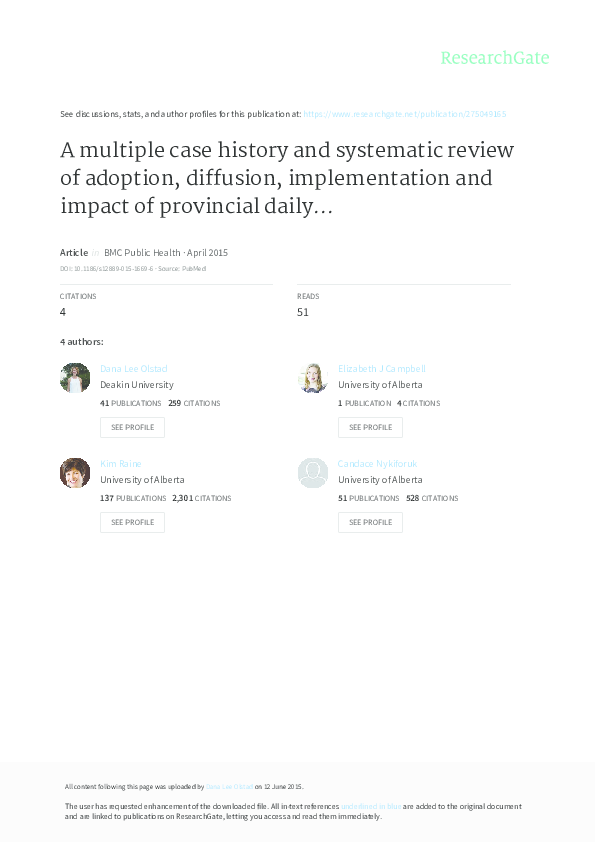This screenshot has height=842, width=595.
Task: Click SEE PROFILE under Dana Lee Olstad
Action: pyautogui.click(x=132, y=427)
